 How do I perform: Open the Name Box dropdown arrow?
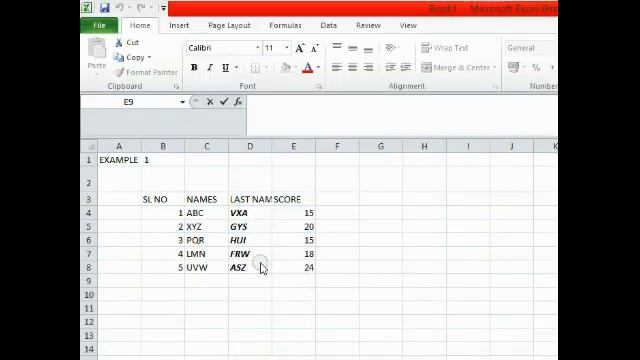coord(182,102)
